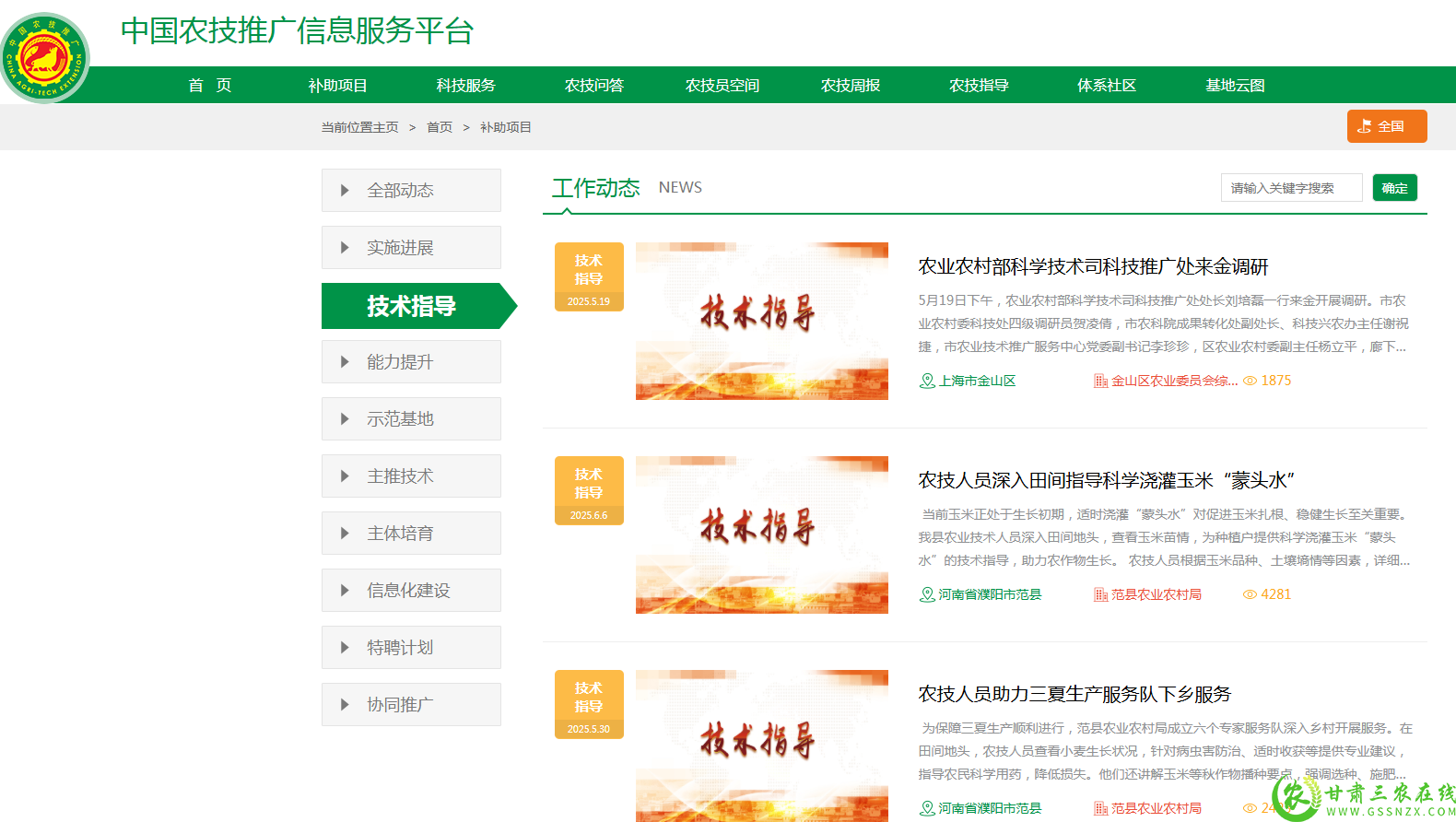Click 补助项目 breadcrumb link
Viewport: 1456px width, 822px height.
505,127
